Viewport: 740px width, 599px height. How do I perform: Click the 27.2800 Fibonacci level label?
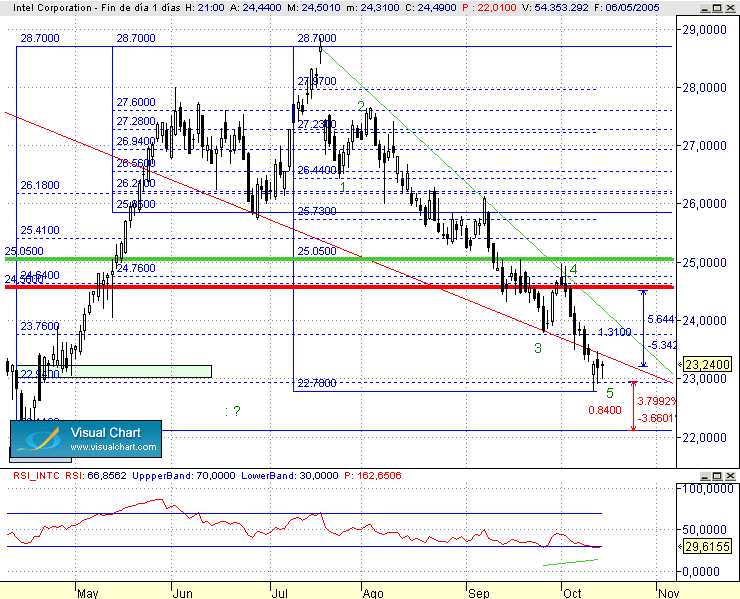pyautogui.click(x=136, y=122)
